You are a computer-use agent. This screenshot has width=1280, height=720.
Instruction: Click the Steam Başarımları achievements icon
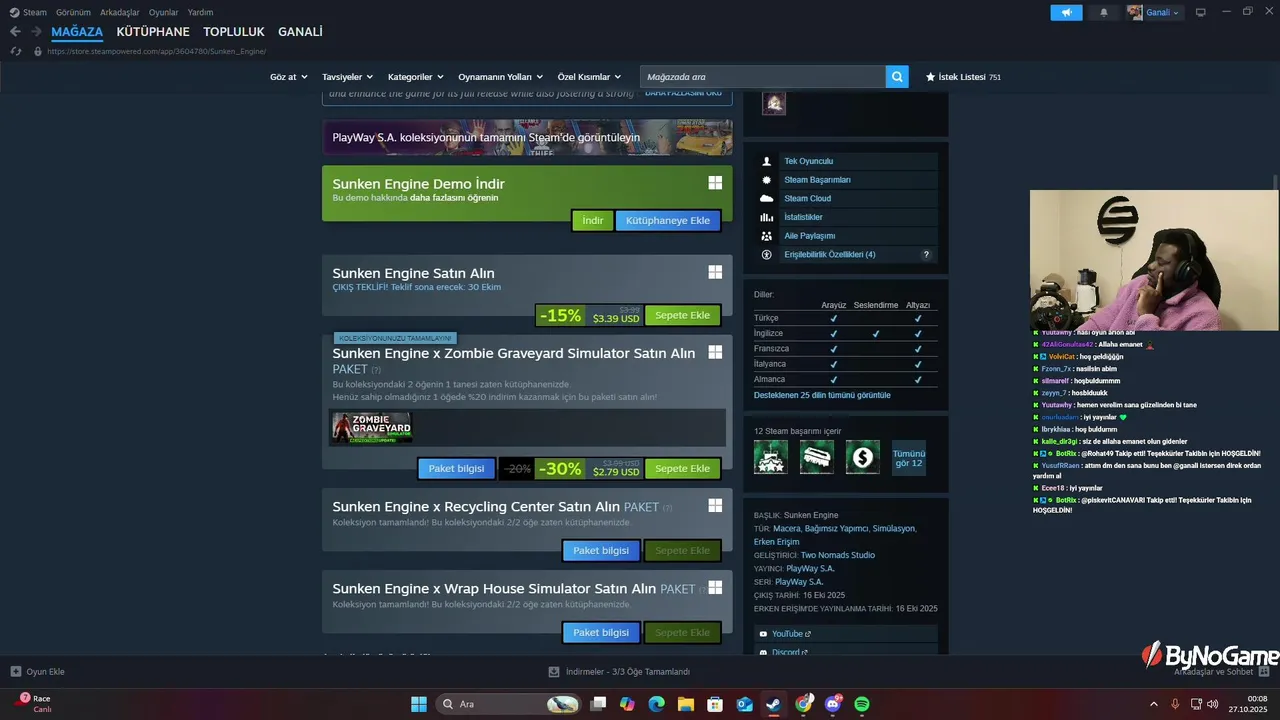pyautogui.click(x=767, y=180)
